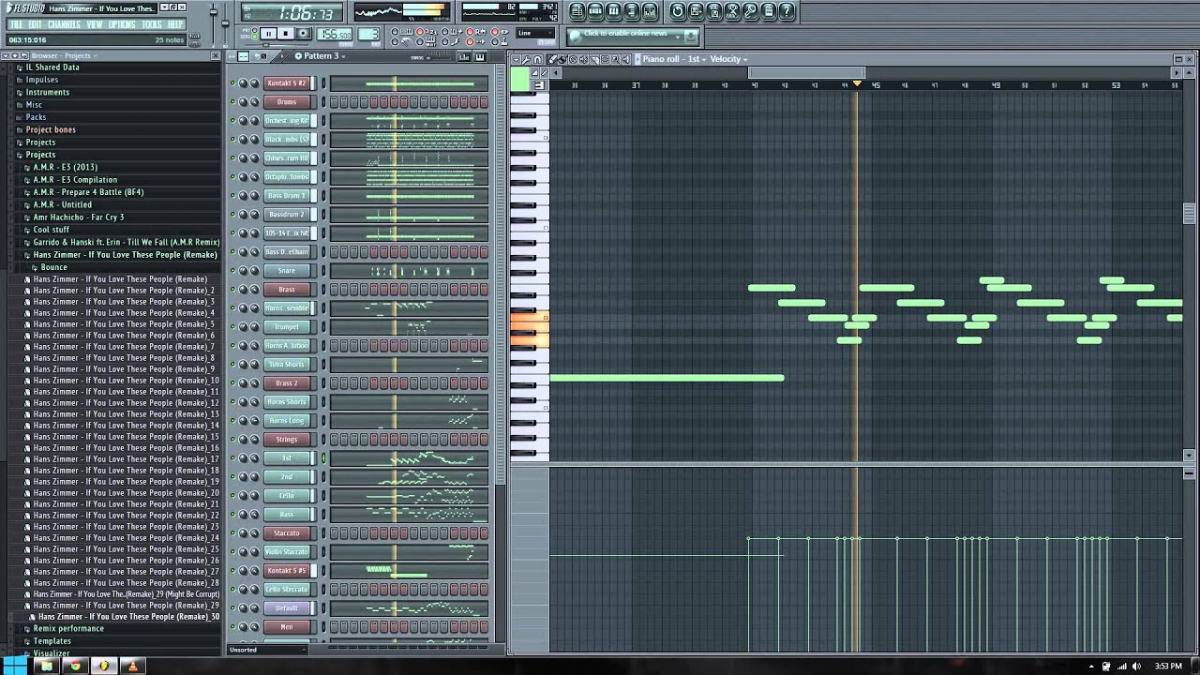Open VLC player from the taskbar
1200x675 pixels.
tap(133, 666)
